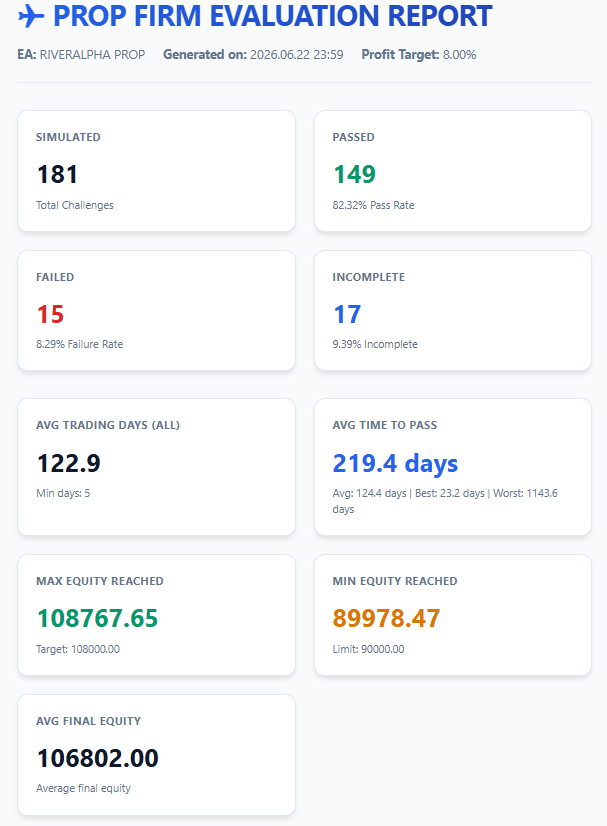607x826 pixels.
Task: Select the 219.4 days avg time value
Action: [x=395, y=464]
